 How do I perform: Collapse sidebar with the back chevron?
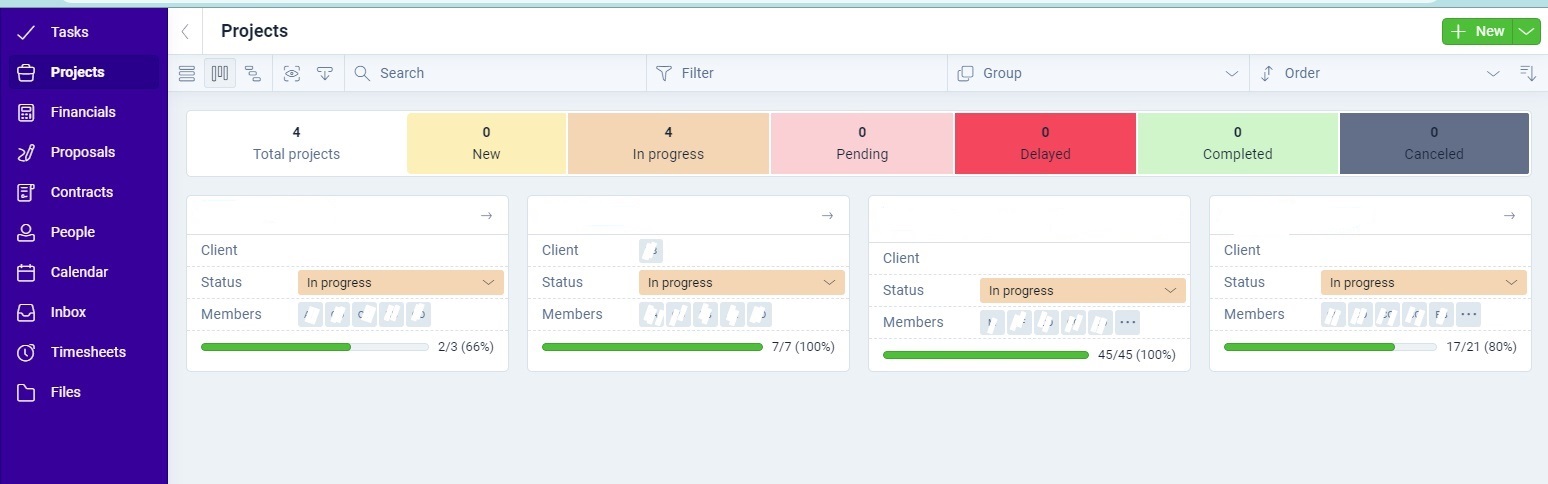tap(185, 32)
